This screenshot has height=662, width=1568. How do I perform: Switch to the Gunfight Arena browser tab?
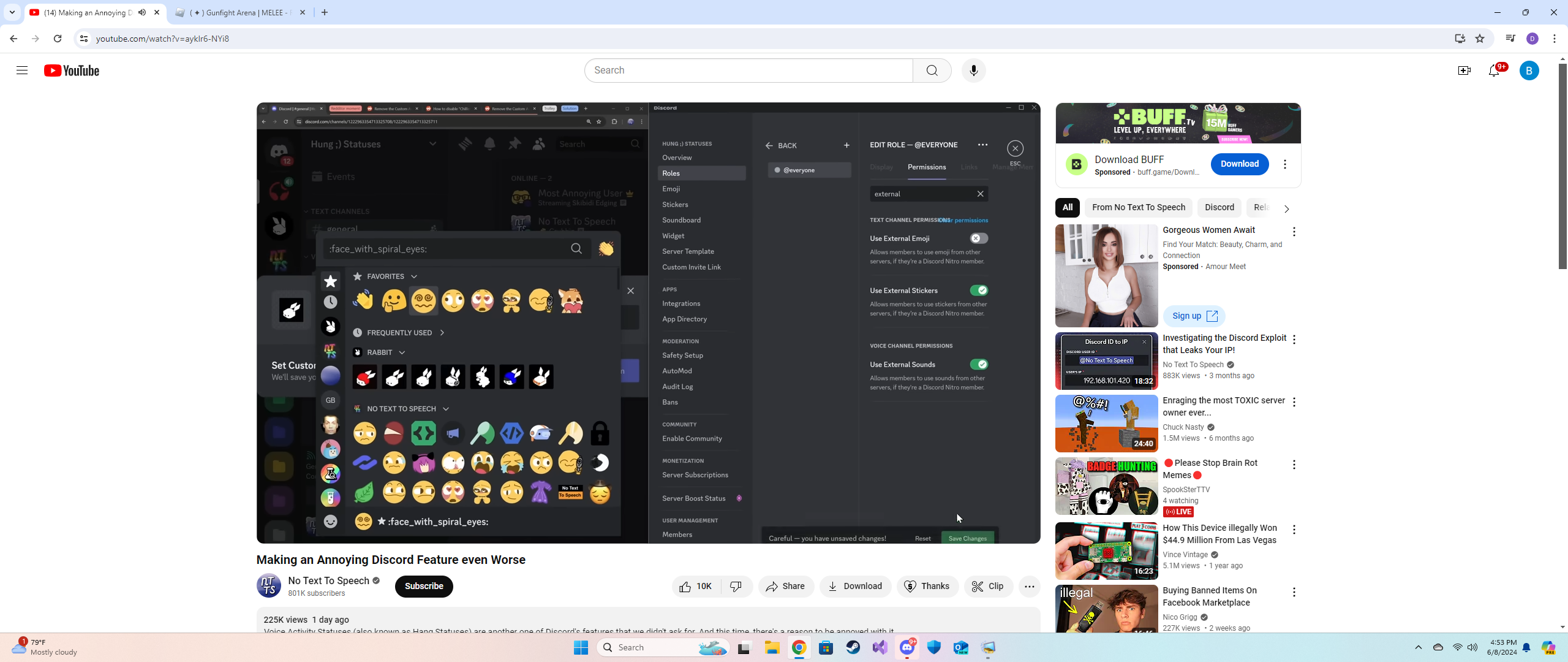pyautogui.click(x=239, y=12)
